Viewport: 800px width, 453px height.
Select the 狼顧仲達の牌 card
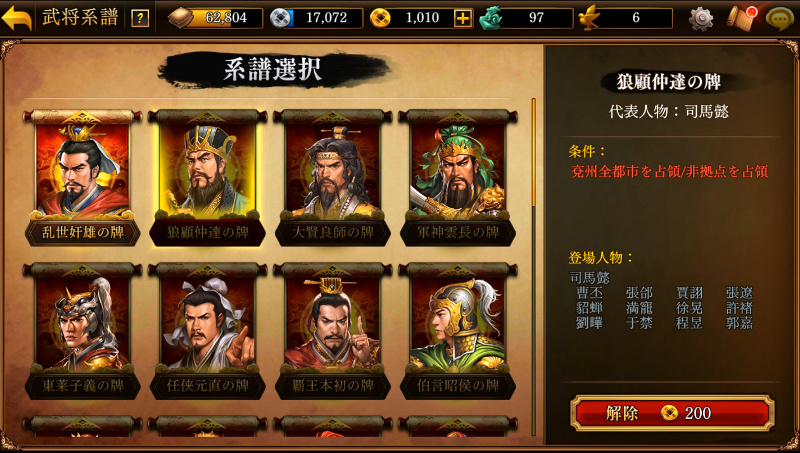pyautogui.click(x=207, y=178)
